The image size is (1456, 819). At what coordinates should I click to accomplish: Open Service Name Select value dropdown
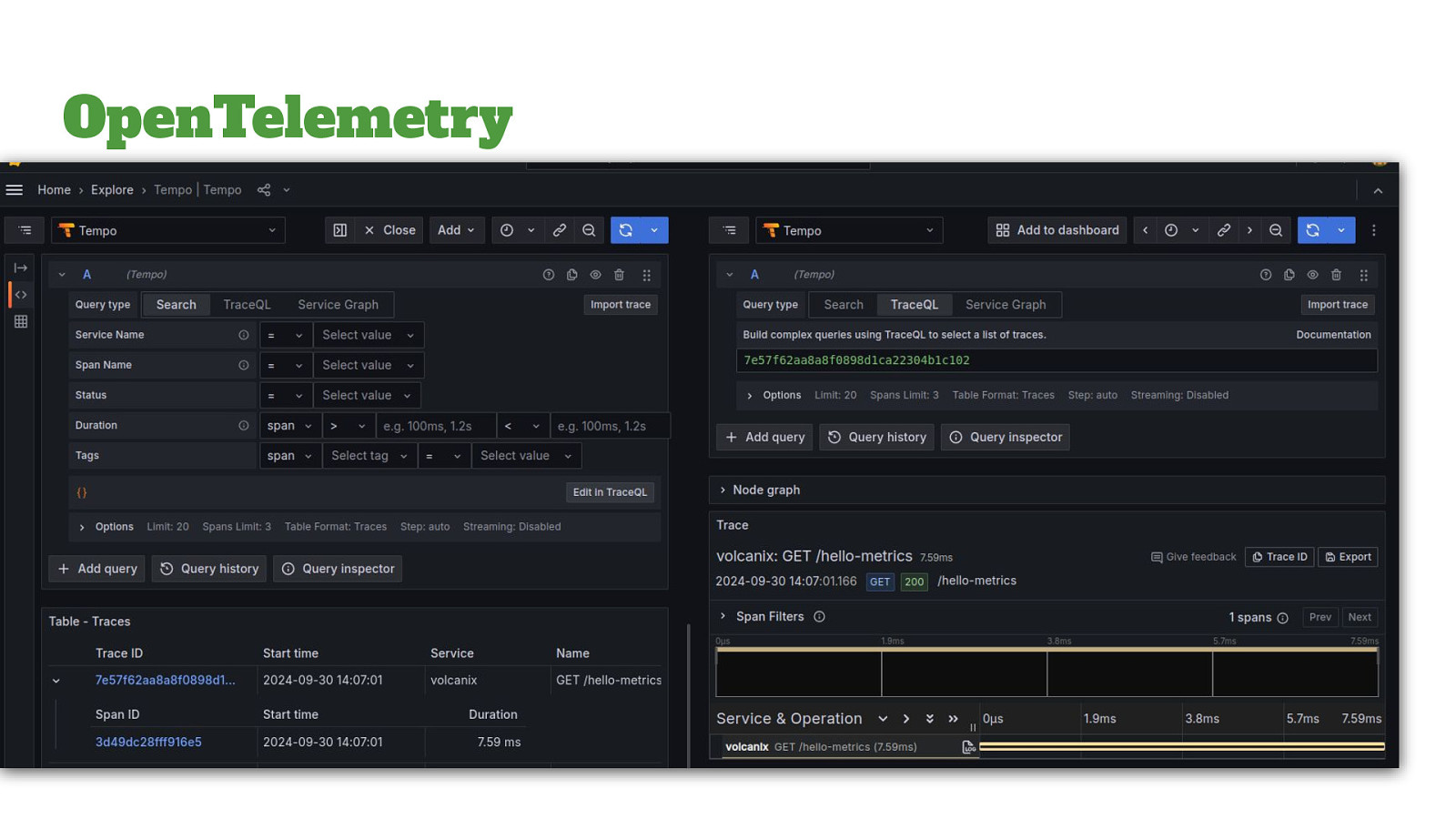pos(369,335)
